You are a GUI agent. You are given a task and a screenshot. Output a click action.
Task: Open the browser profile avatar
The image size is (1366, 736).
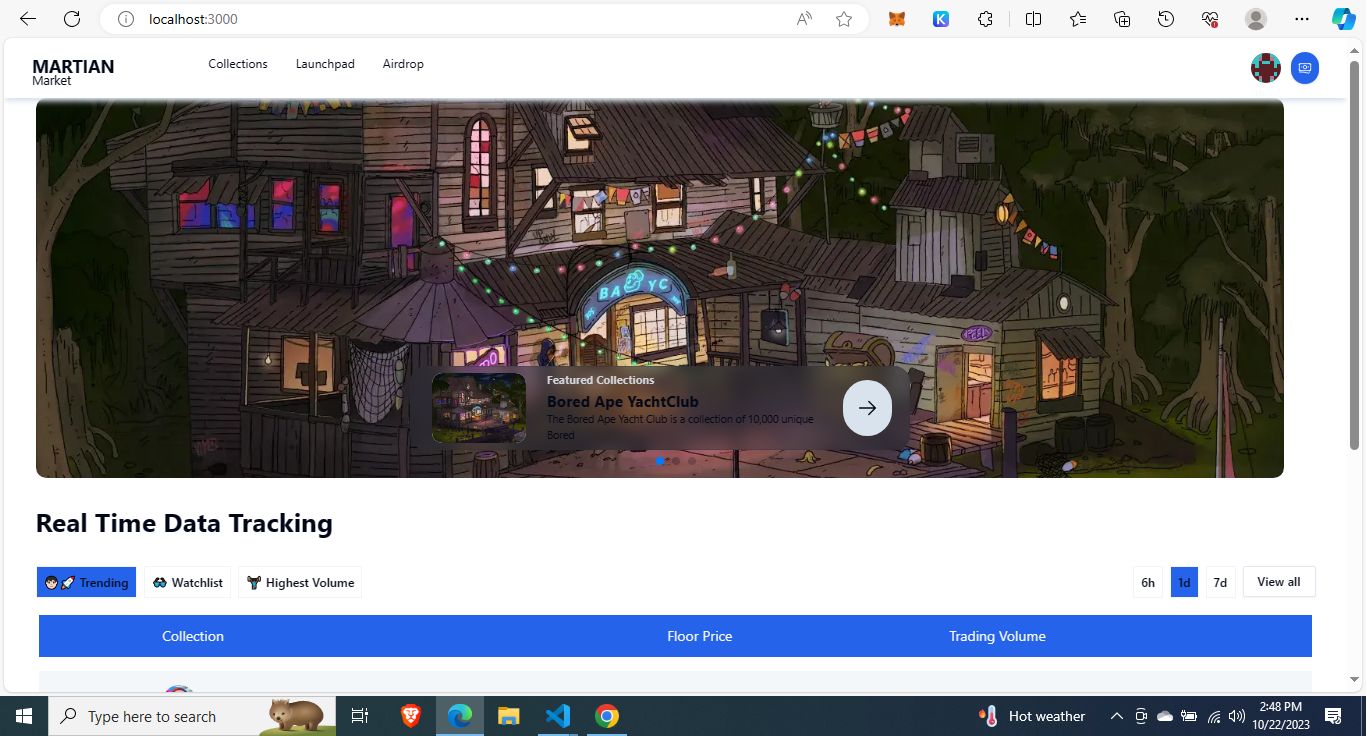point(1256,19)
